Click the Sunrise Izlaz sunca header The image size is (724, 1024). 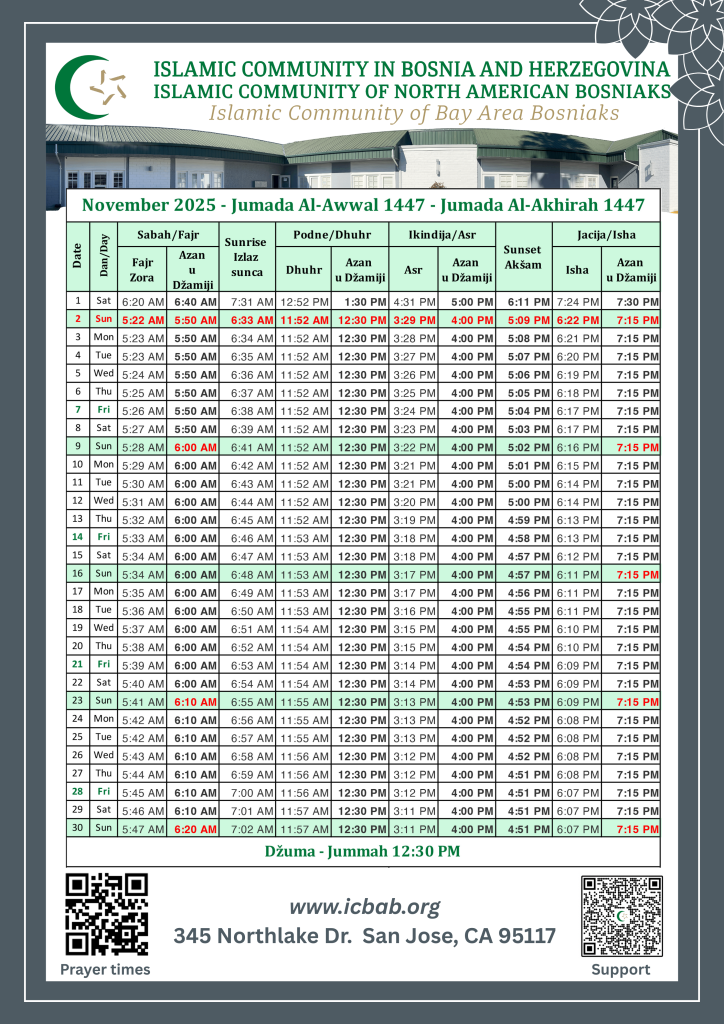[x=247, y=256]
